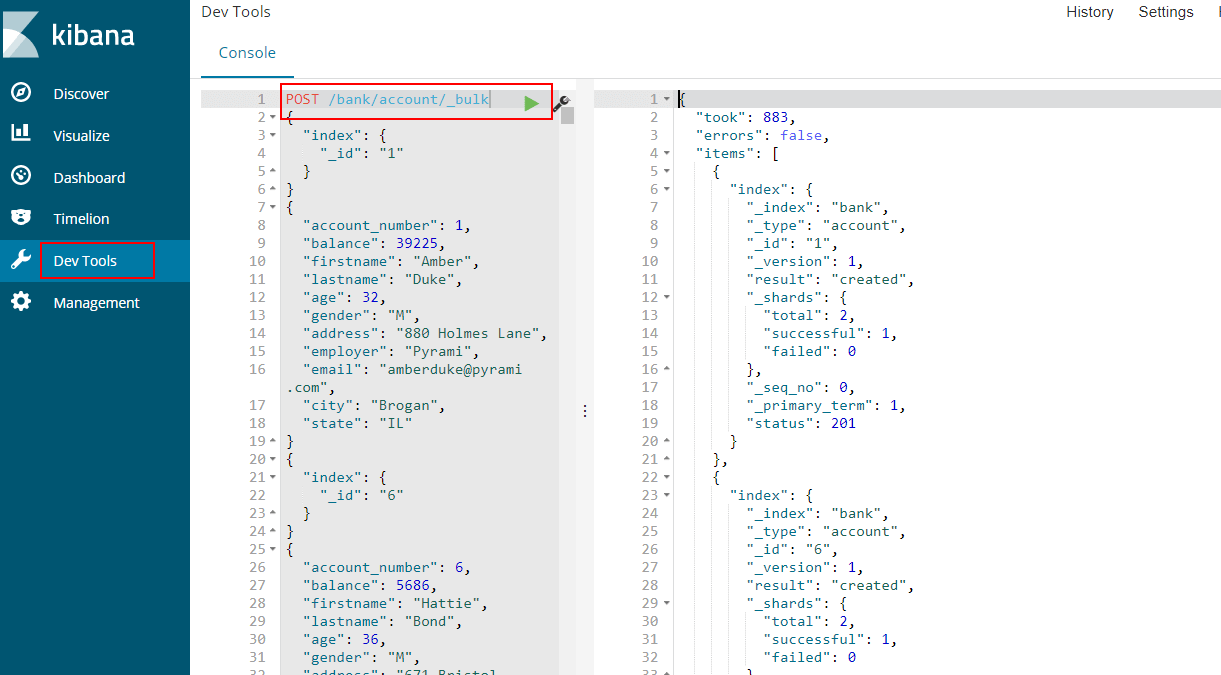The width and height of the screenshot is (1221, 675).
Task: Collapse response line 6 index object
Action: point(667,189)
